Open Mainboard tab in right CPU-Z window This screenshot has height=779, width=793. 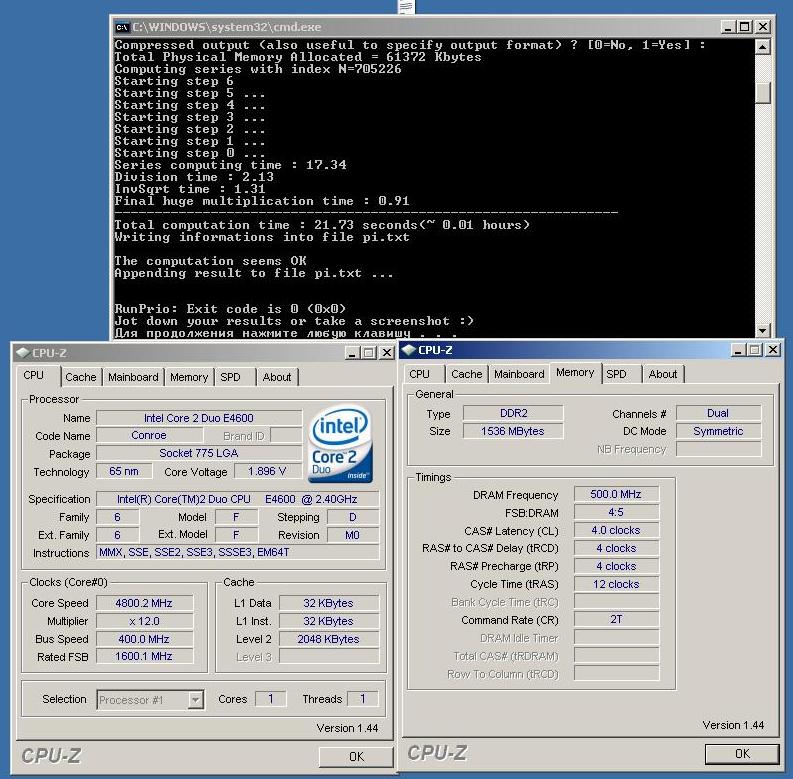(519, 374)
